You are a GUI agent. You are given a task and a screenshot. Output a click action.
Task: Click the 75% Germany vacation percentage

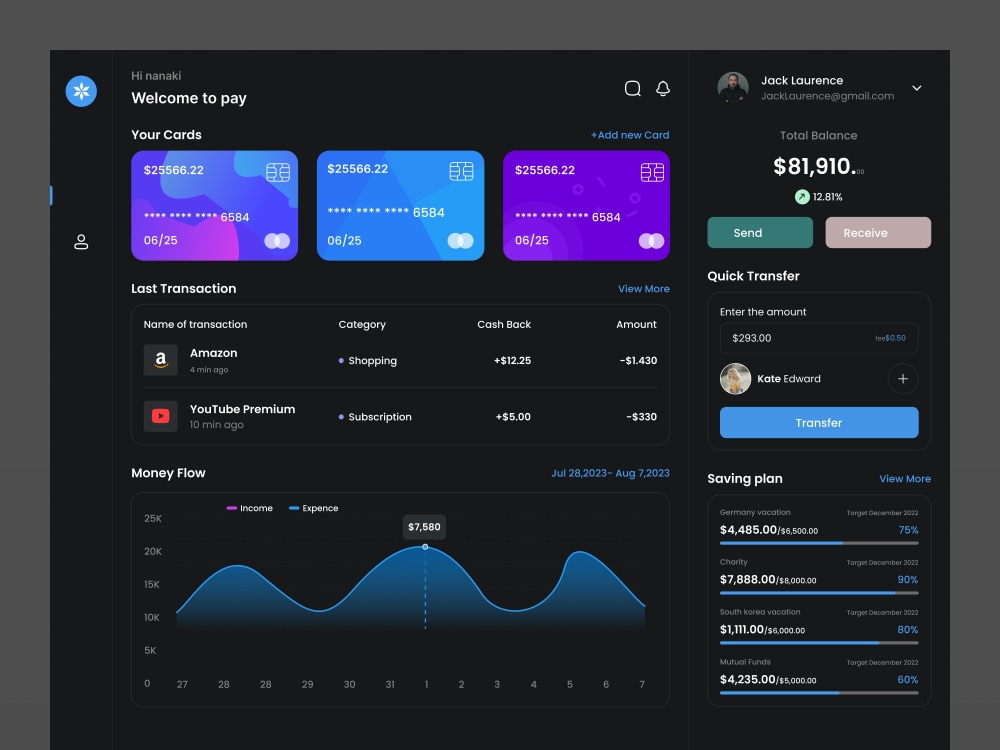coord(908,530)
